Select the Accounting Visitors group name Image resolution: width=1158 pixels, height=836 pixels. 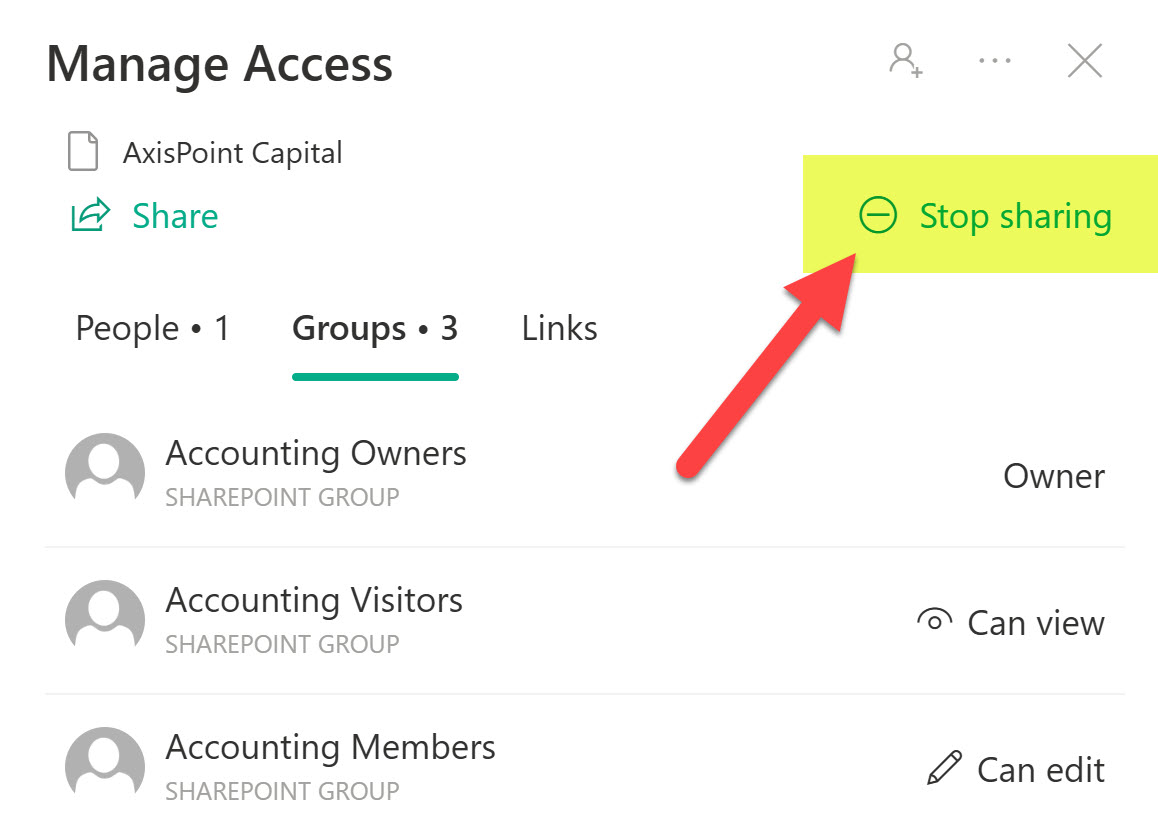314,601
